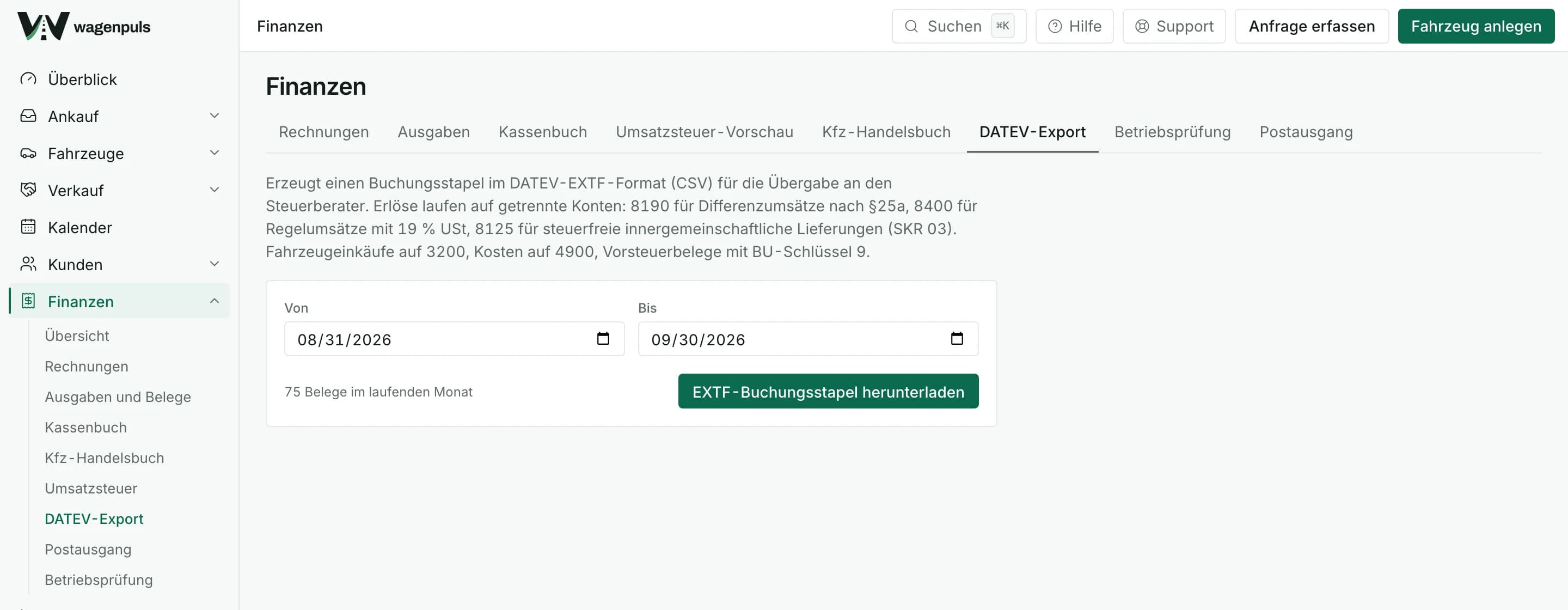Click the wagenpuls logo
This screenshot has height=610, width=1568.
coord(84,26)
